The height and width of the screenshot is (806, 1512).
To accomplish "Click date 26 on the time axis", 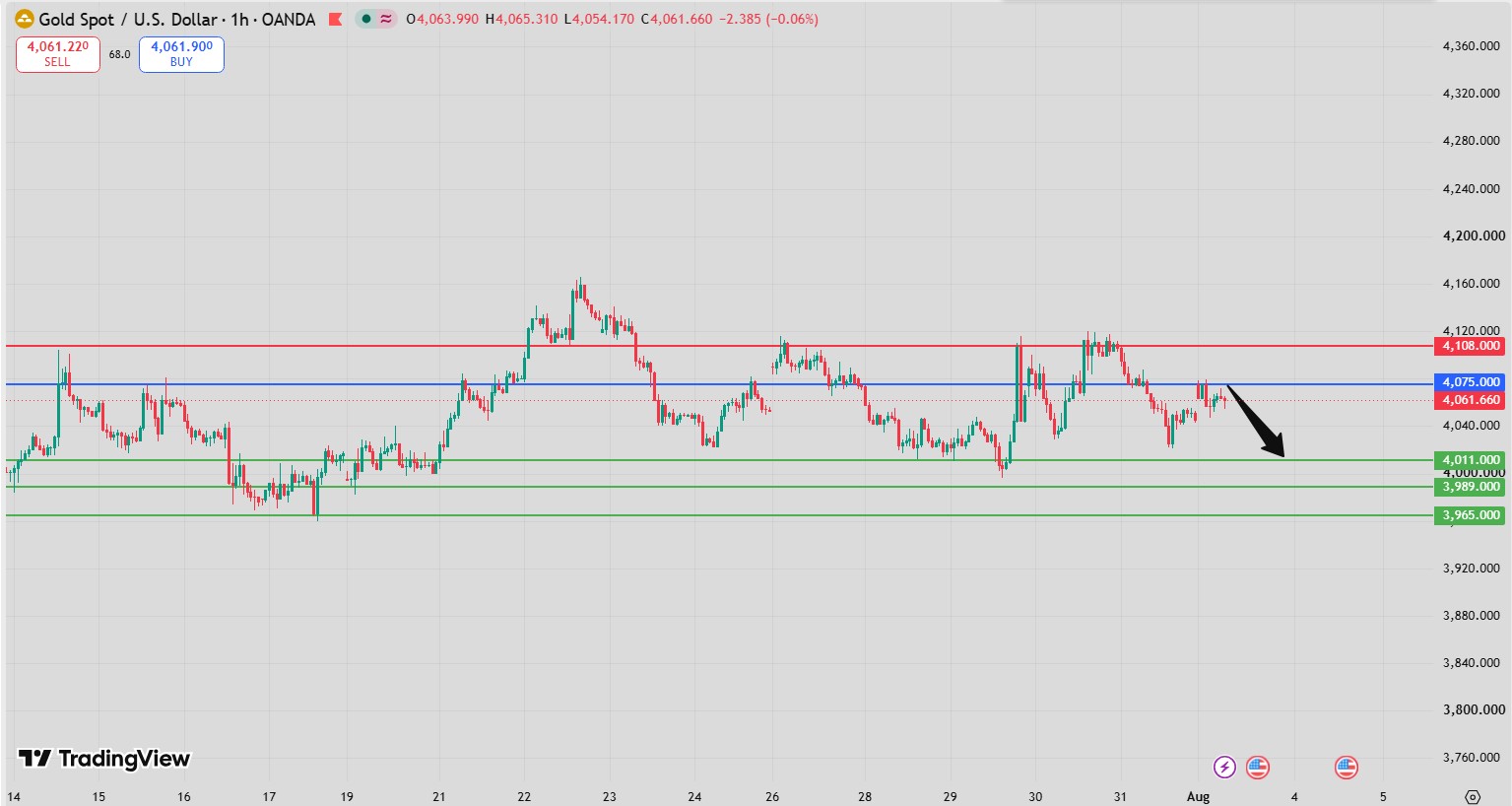I will tap(772, 796).
